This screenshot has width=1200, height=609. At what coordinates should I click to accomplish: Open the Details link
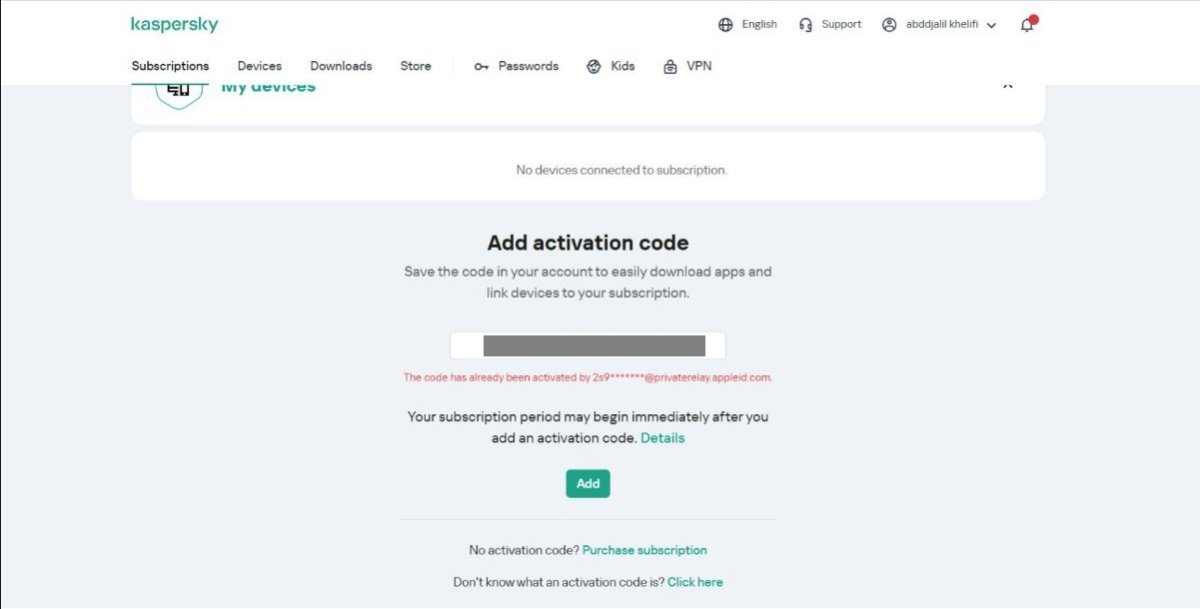(x=662, y=438)
